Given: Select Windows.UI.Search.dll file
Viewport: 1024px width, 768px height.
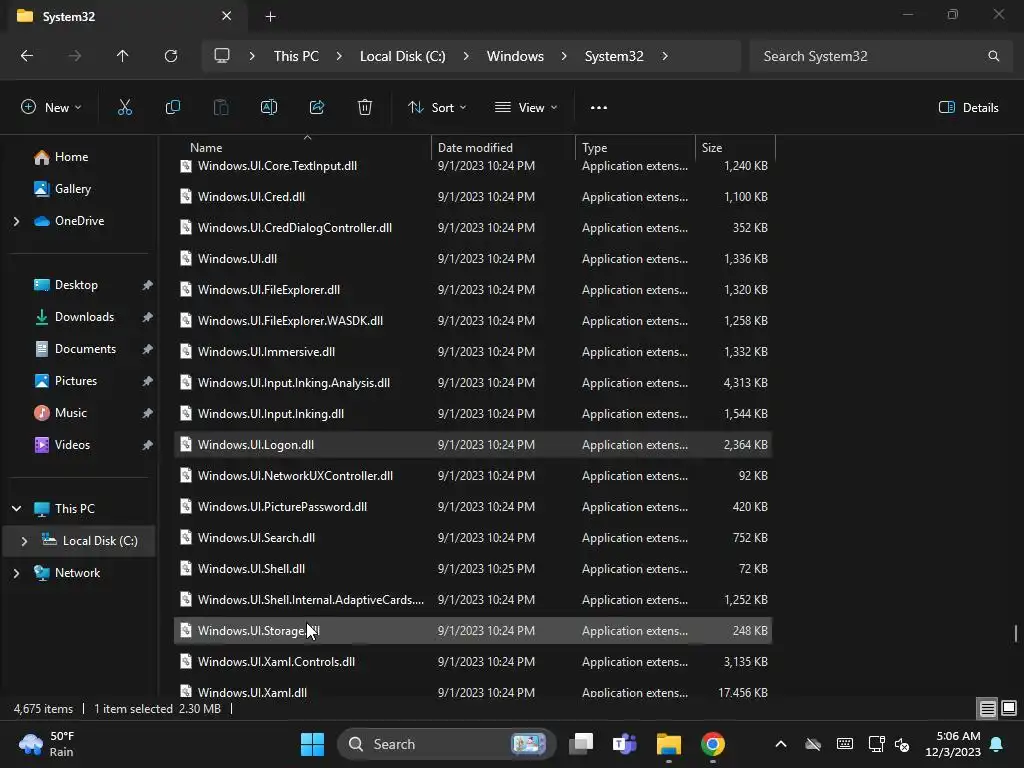Looking at the screenshot, I should (473, 537).
